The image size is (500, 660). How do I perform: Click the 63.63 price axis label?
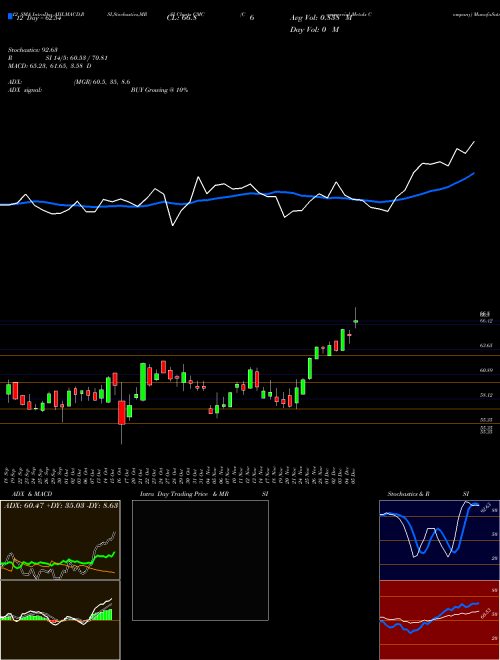pos(486,345)
